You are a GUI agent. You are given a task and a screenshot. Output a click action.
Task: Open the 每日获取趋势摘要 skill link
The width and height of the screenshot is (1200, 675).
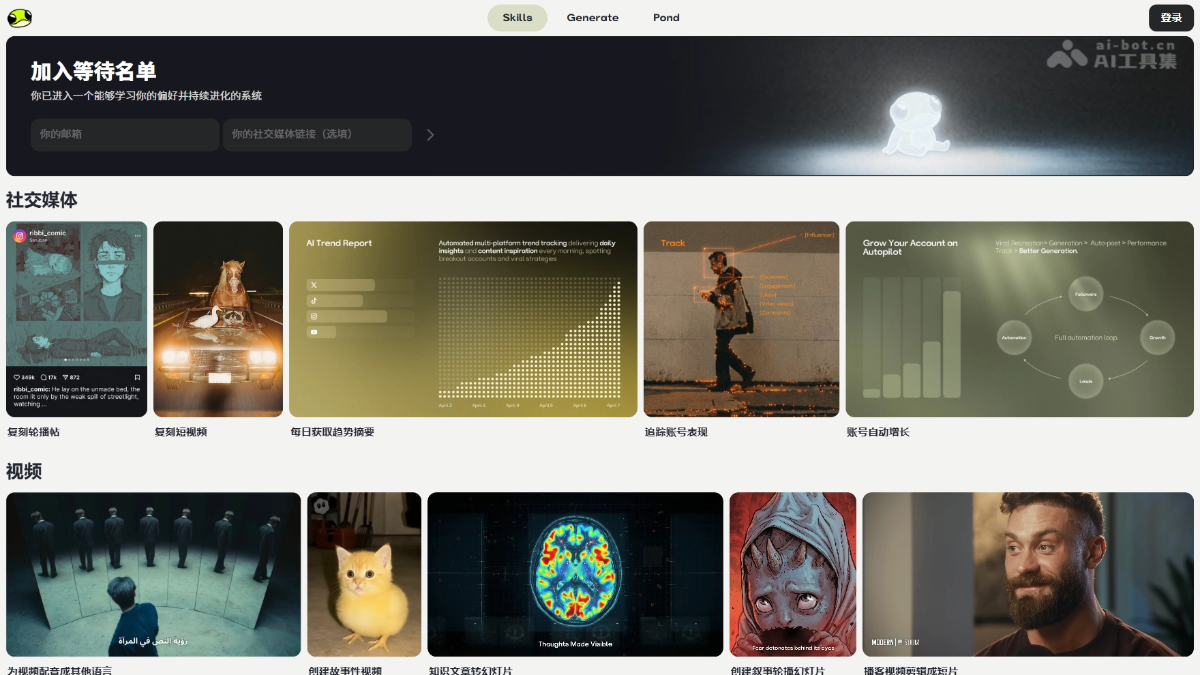[332, 432]
